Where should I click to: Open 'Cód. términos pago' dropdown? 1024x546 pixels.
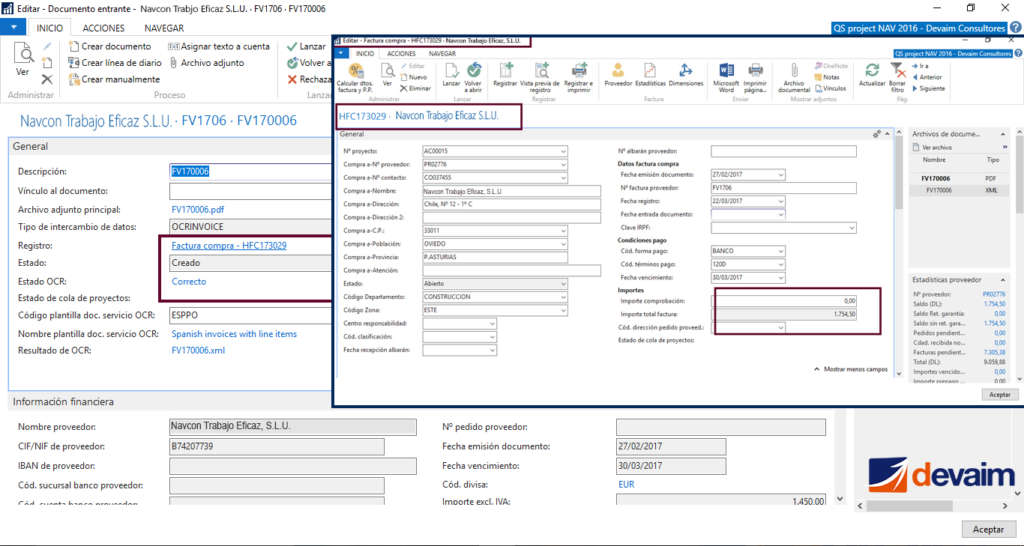(780, 265)
